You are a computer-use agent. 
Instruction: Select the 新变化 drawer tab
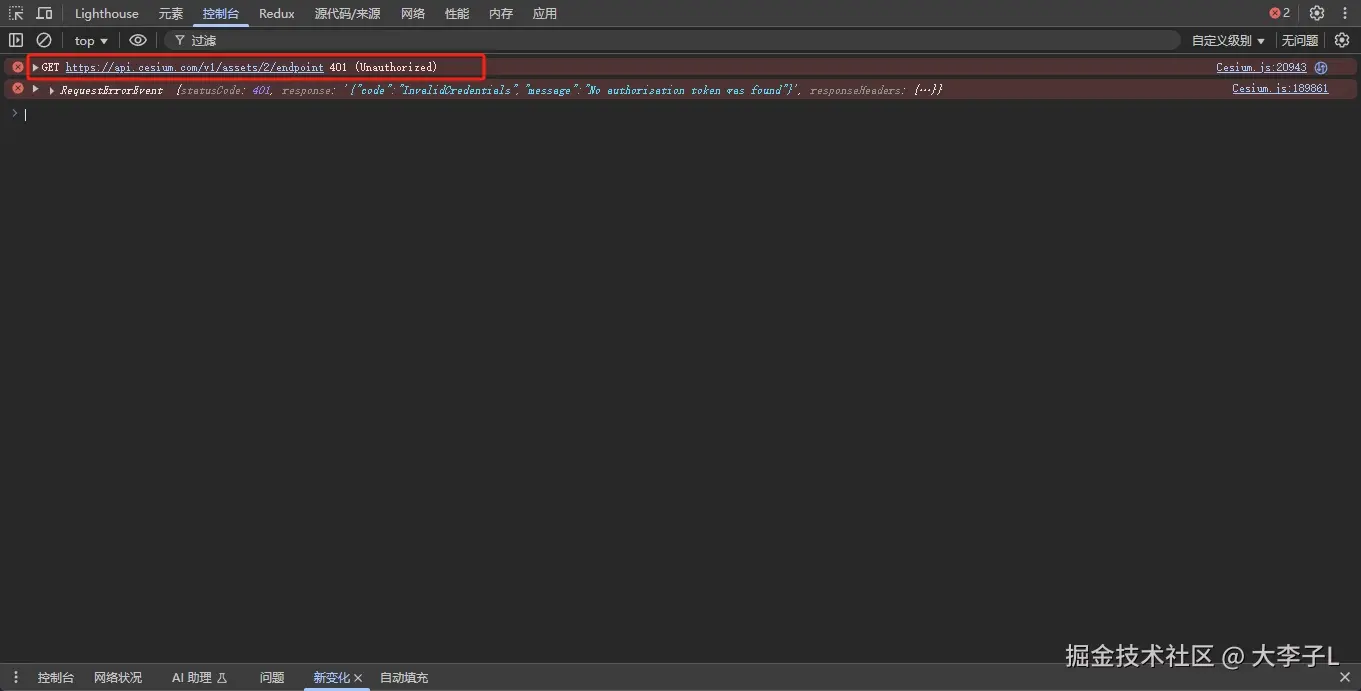[x=331, y=678]
